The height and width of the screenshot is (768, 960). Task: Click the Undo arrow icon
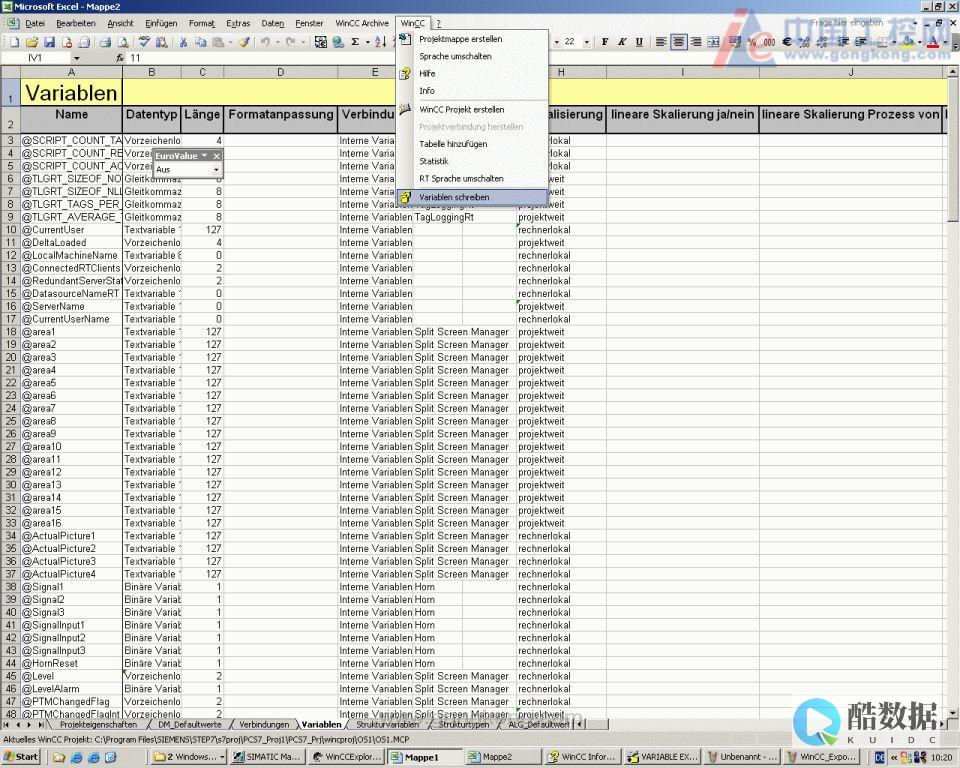[265, 42]
